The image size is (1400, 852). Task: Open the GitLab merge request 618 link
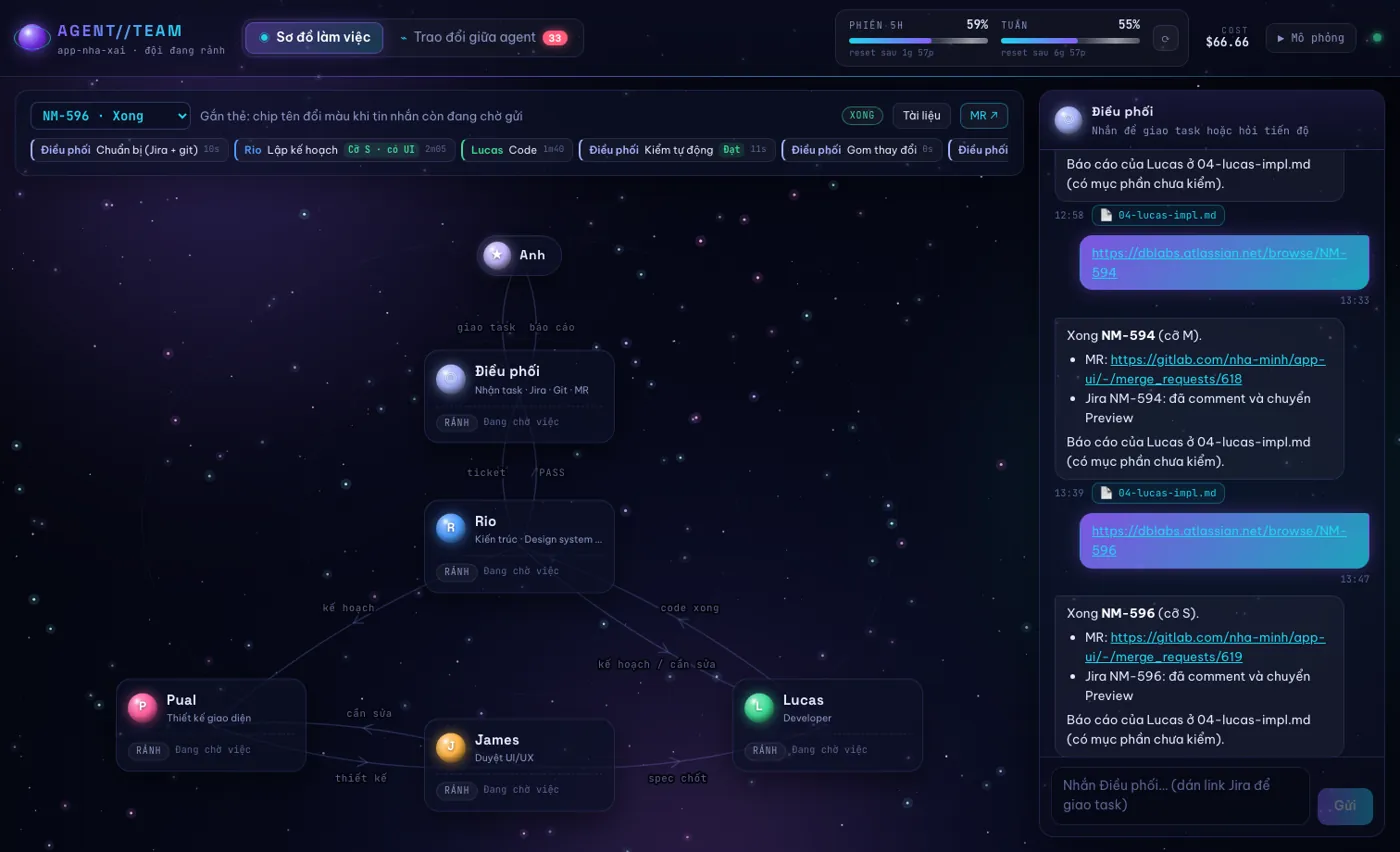pos(1205,369)
